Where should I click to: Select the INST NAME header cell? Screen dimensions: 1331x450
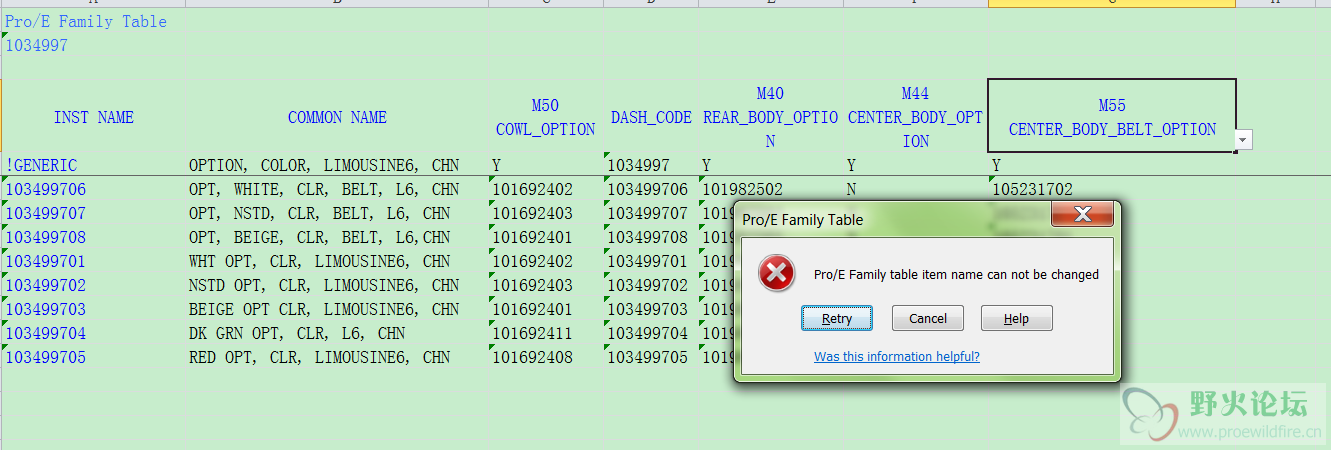93,117
